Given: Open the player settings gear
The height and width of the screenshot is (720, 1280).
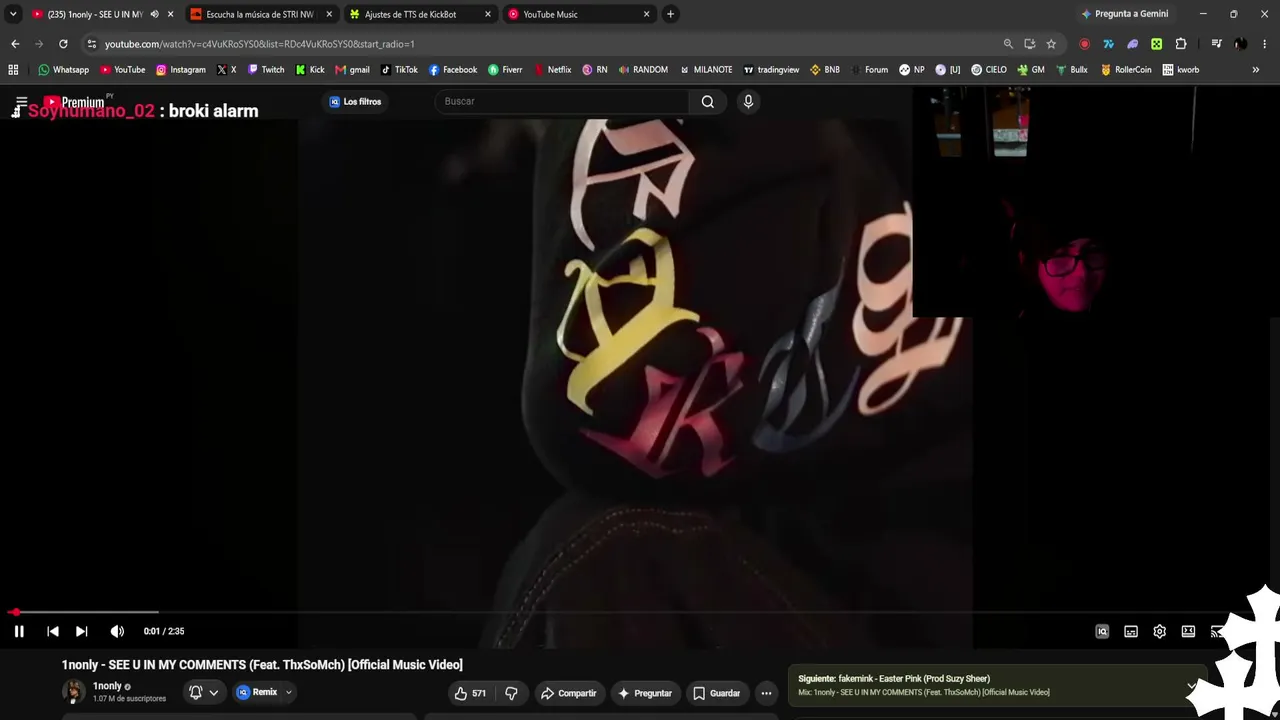Looking at the screenshot, I should tap(1159, 631).
